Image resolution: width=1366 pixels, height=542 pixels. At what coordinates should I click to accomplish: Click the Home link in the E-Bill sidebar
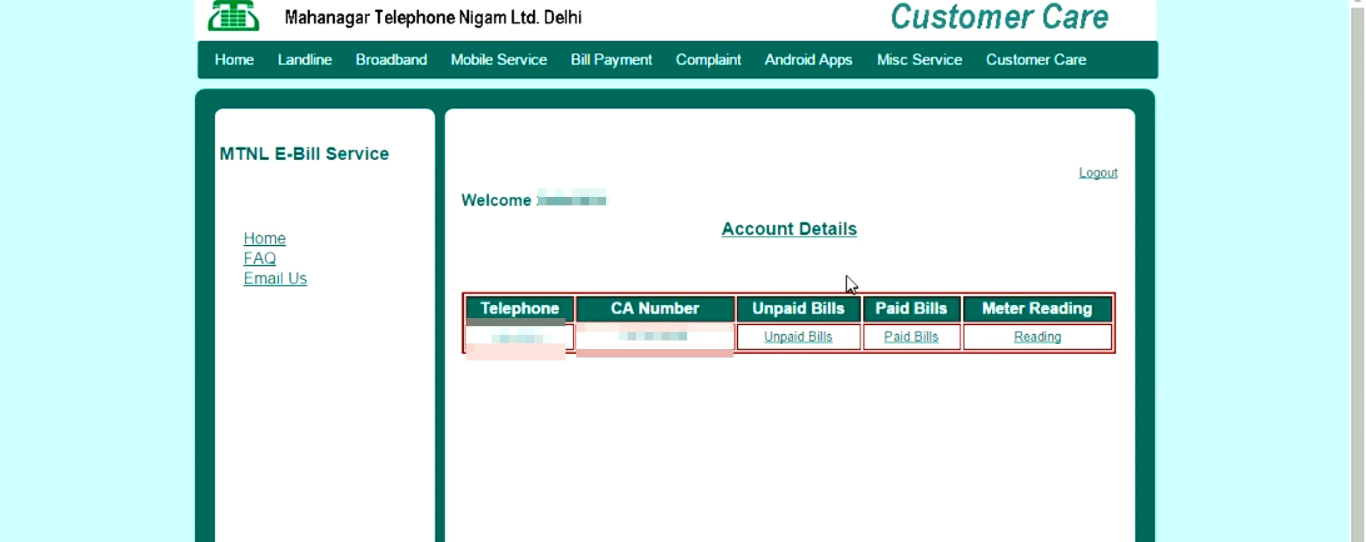[265, 238]
